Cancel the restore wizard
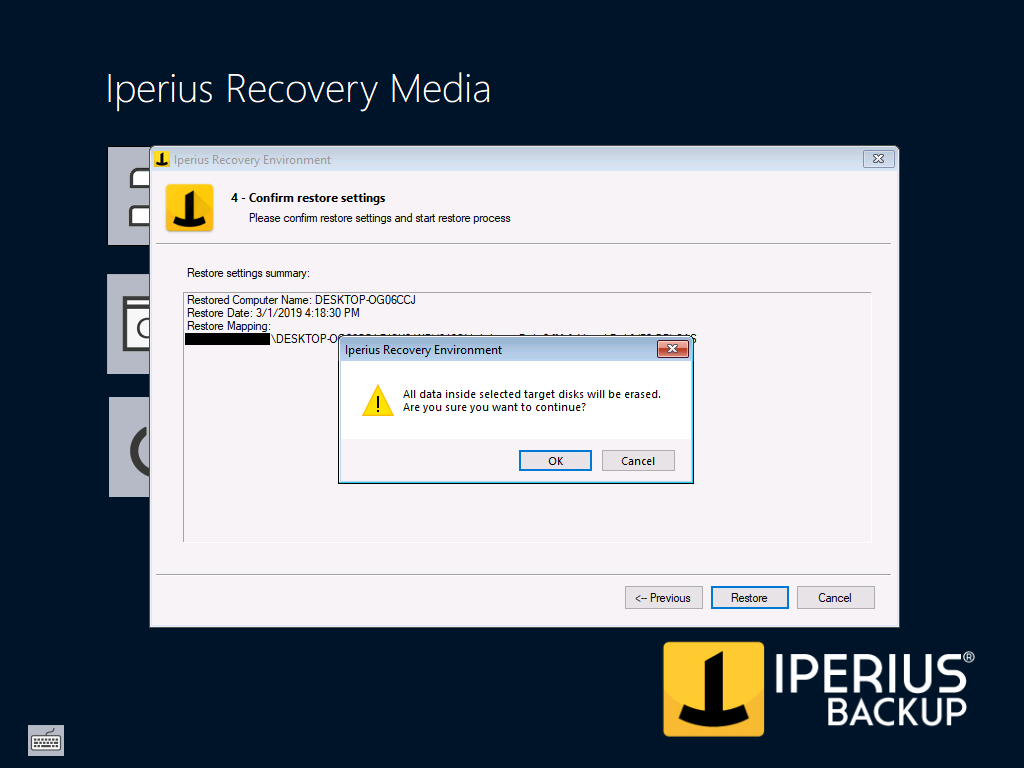This screenshot has width=1024, height=768. coord(835,598)
